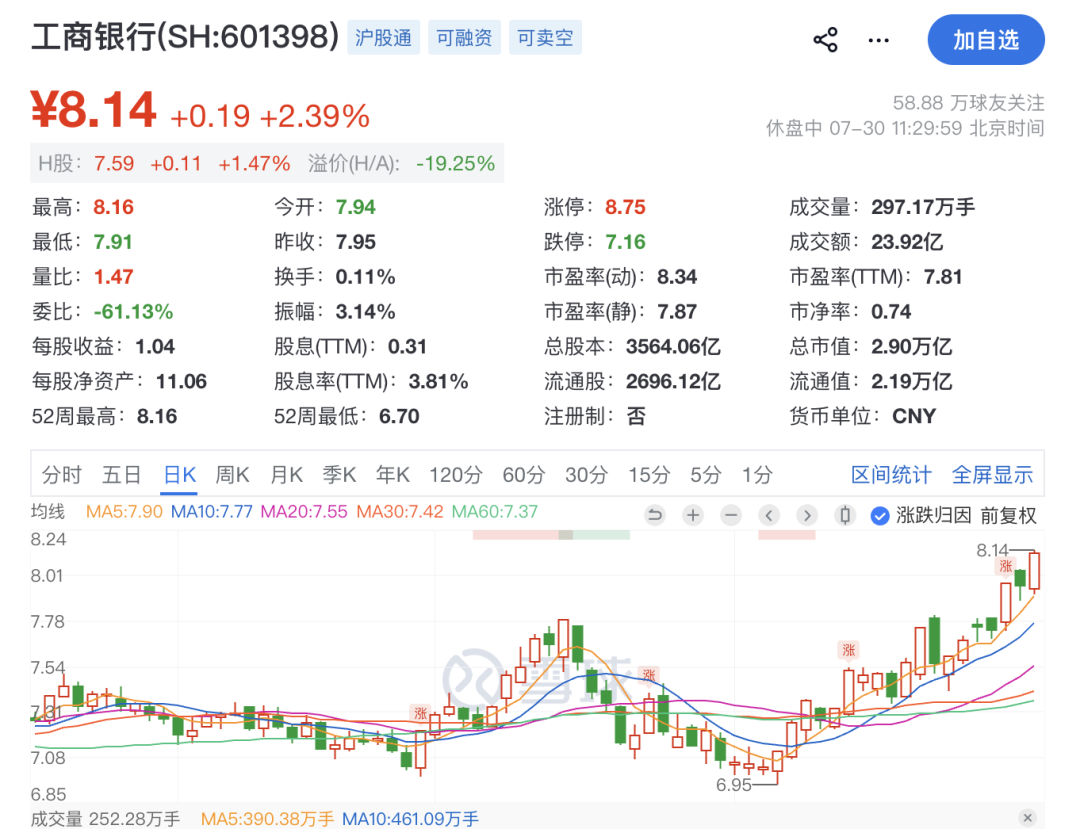Switch to the 60分 chart tab

(x=523, y=474)
